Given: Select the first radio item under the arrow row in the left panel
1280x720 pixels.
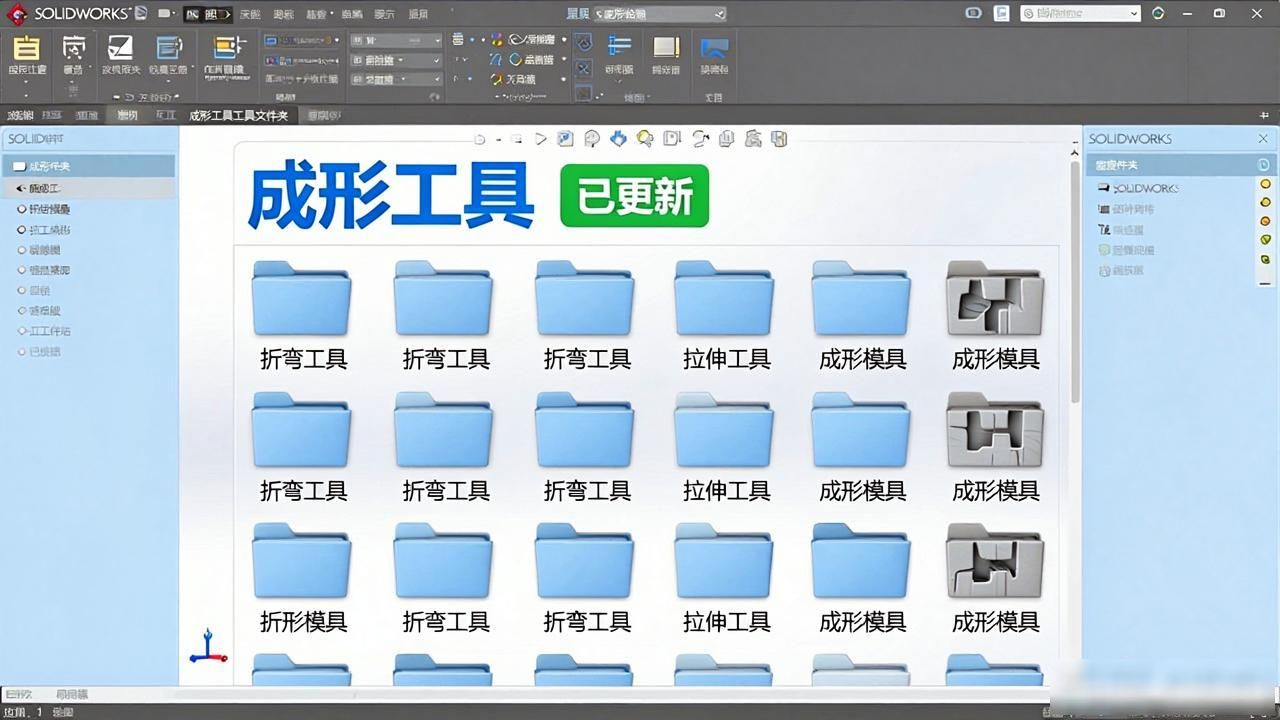Looking at the screenshot, I should (x=44, y=209).
